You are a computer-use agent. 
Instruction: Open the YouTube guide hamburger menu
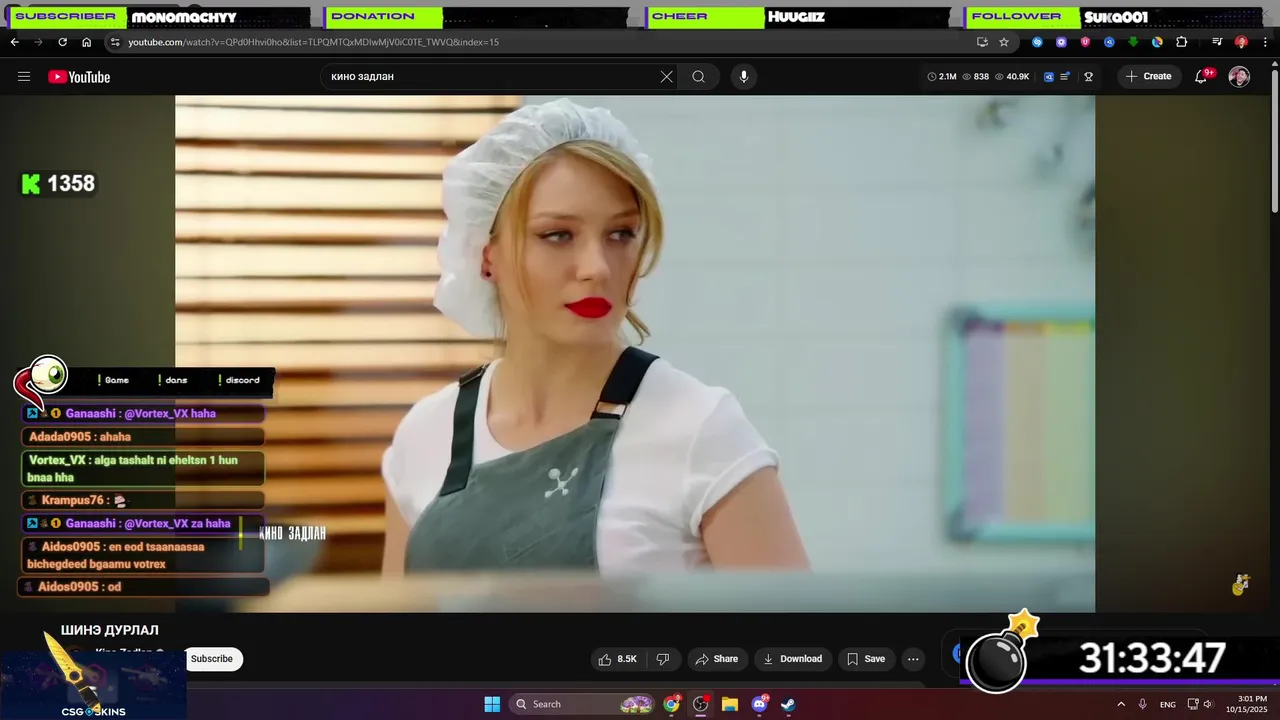pos(24,77)
